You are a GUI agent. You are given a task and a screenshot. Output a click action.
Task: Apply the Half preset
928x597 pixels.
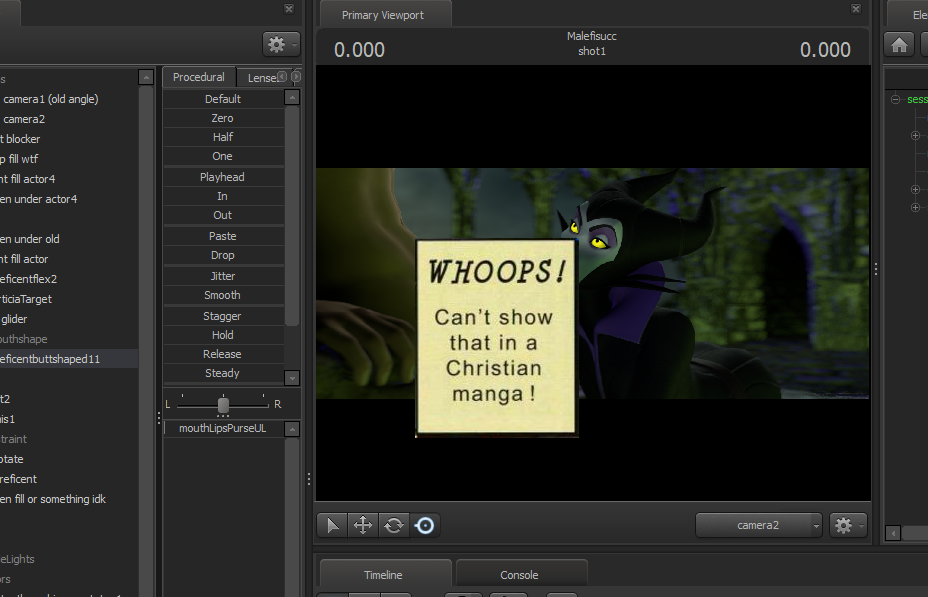tap(223, 137)
